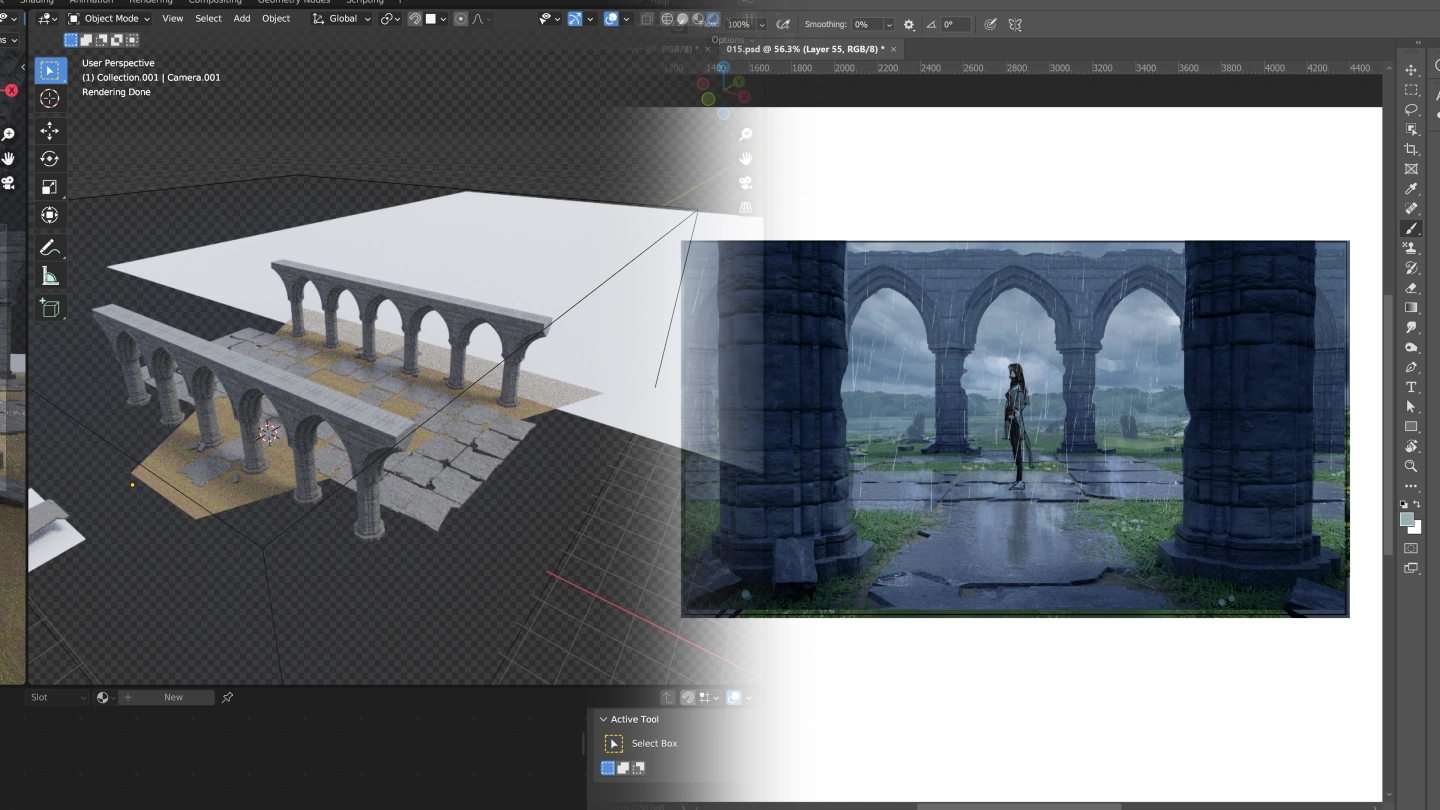Toggle Photoshop Quick Mask mode

click(1411, 548)
